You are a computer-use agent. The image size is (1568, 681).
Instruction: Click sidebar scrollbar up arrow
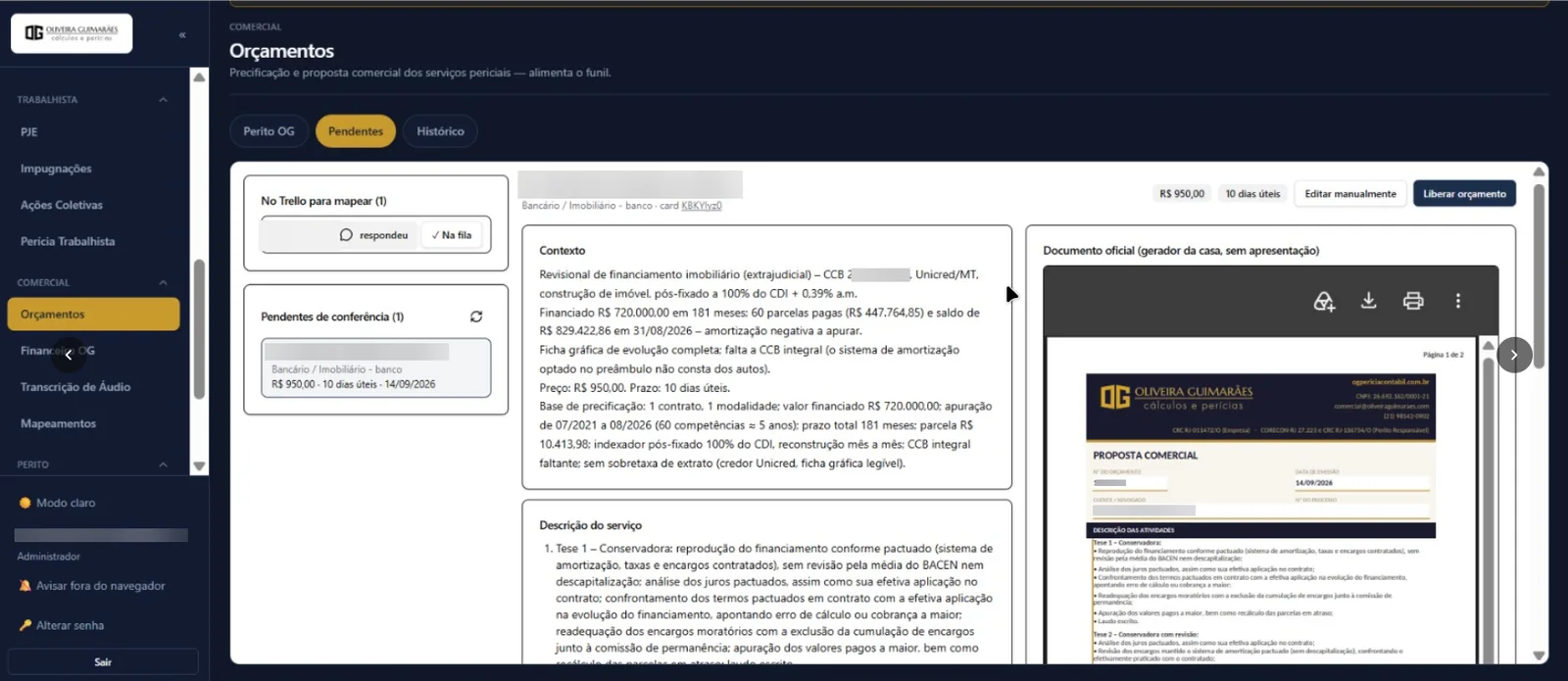click(x=199, y=76)
